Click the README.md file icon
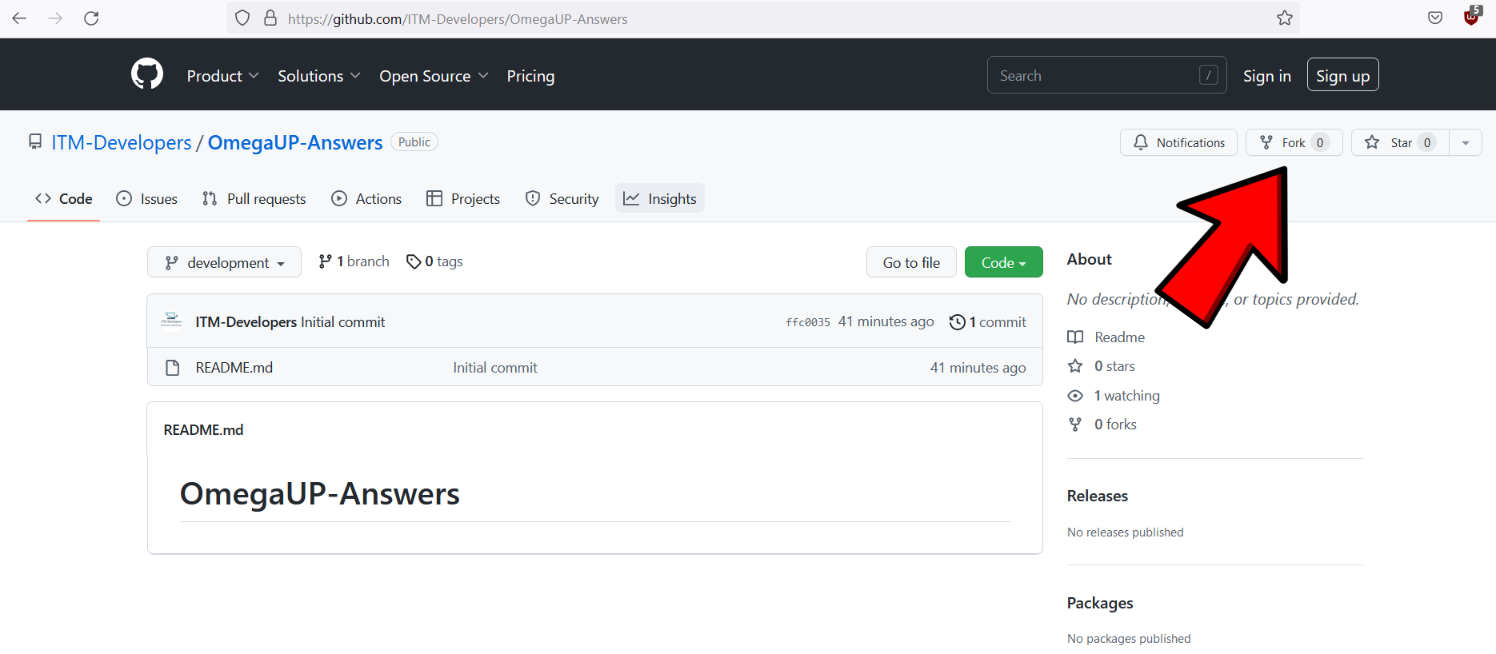The width and height of the screenshot is (1496, 654). pos(172,367)
